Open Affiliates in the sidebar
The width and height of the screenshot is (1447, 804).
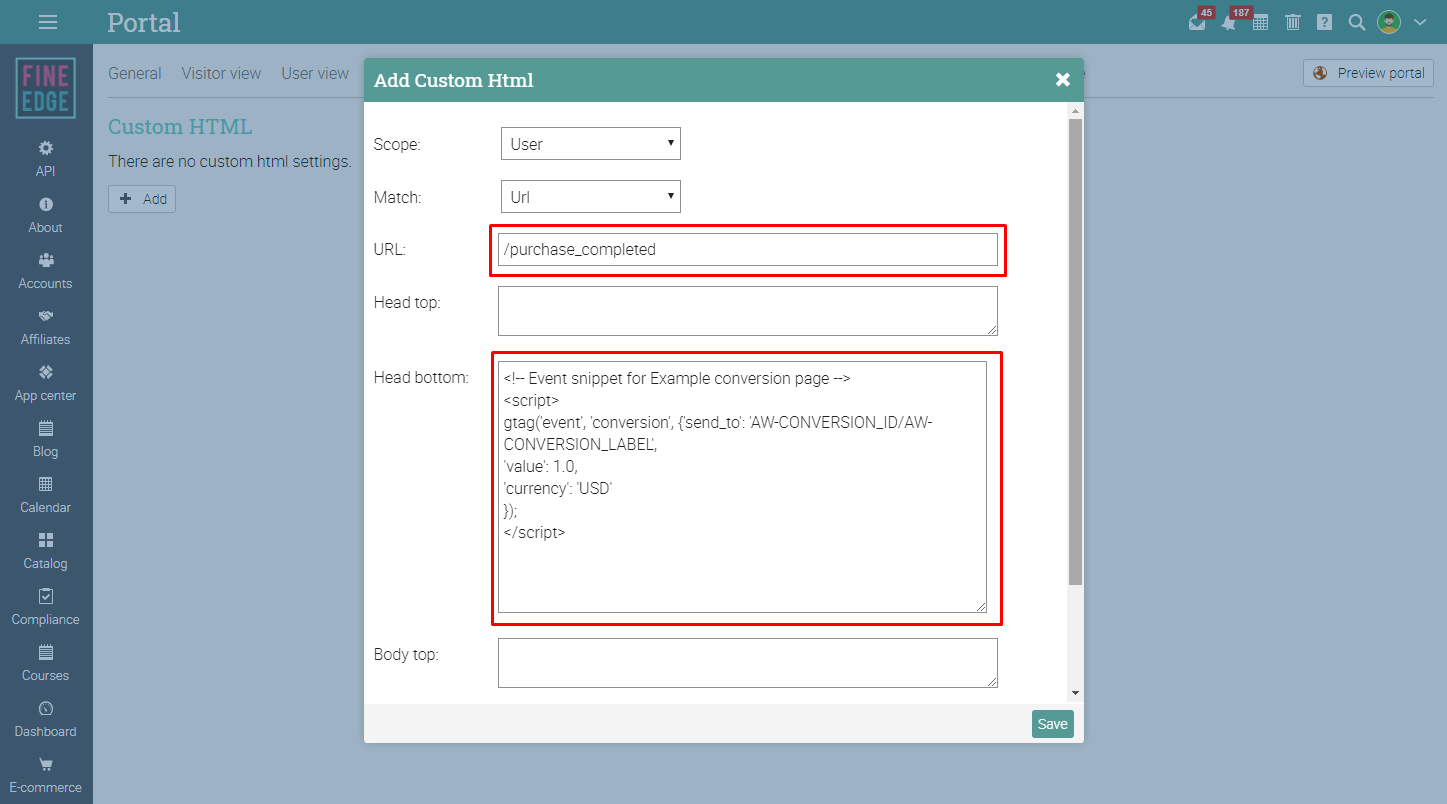coord(46,327)
